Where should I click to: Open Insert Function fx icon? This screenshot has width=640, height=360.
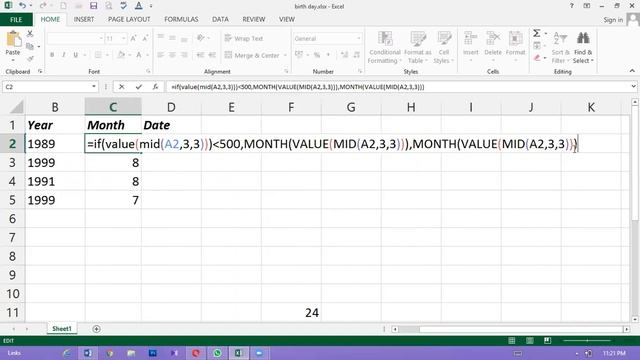[155, 87]
